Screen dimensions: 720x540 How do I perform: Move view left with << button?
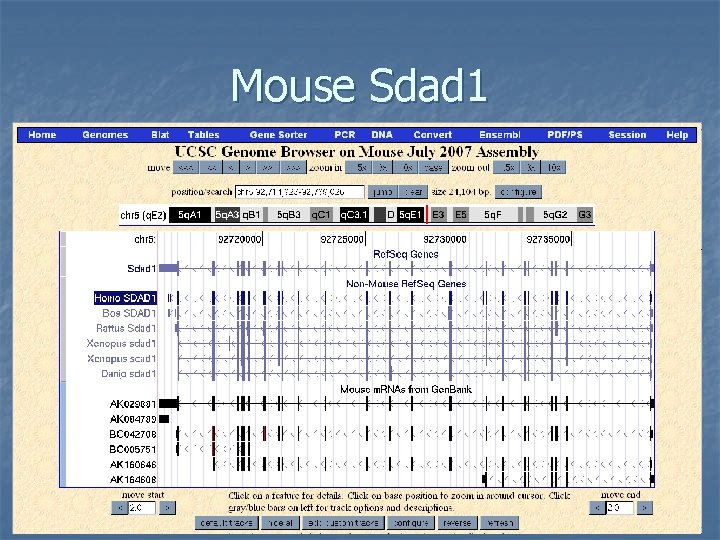click(x=211, y=168)
